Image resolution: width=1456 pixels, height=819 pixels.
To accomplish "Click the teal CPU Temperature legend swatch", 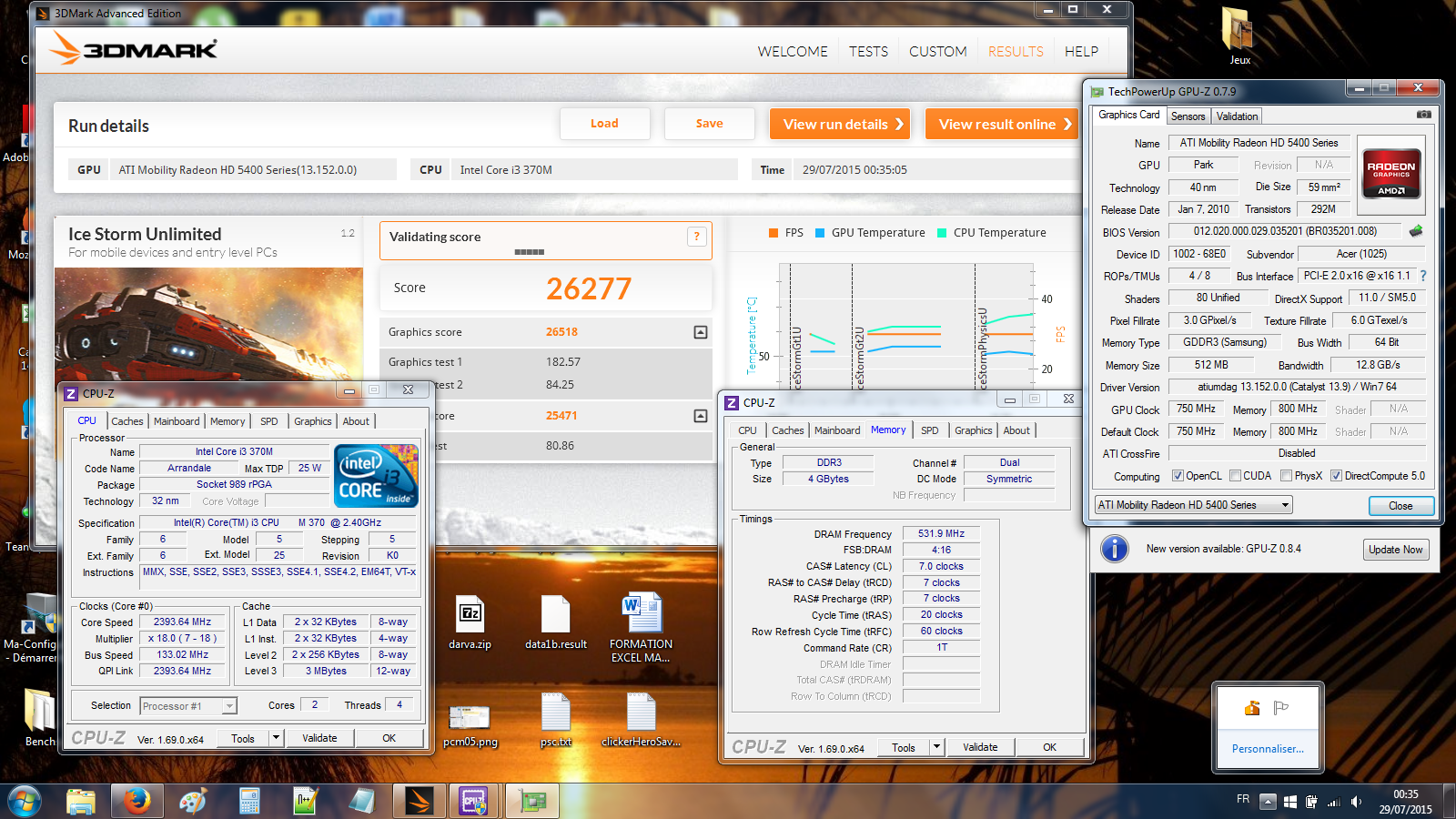I will tap(942, 233).
